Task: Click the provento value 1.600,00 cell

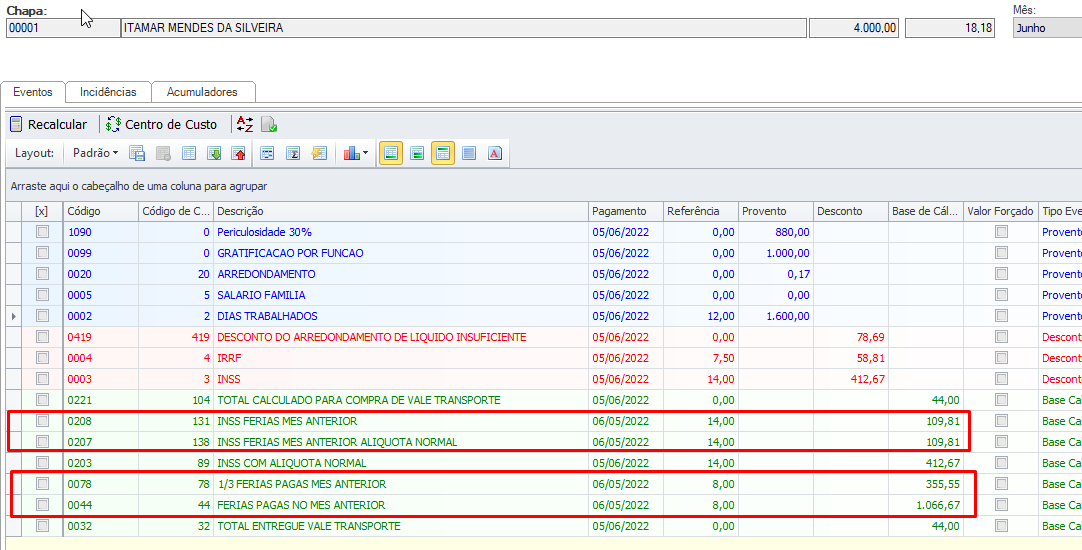Action: point(776,316)
